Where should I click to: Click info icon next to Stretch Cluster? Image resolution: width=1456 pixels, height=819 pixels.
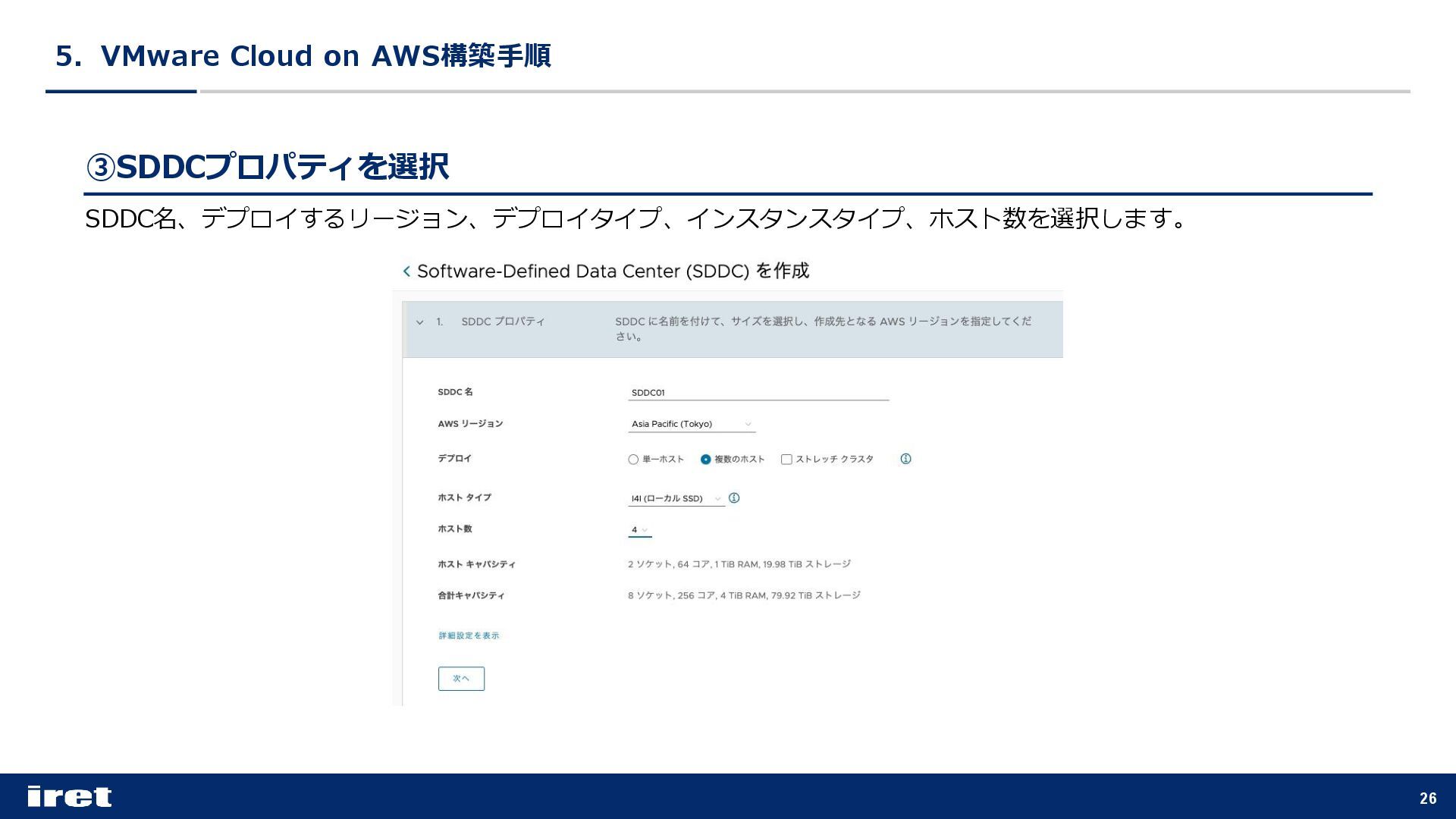[905, 459]
